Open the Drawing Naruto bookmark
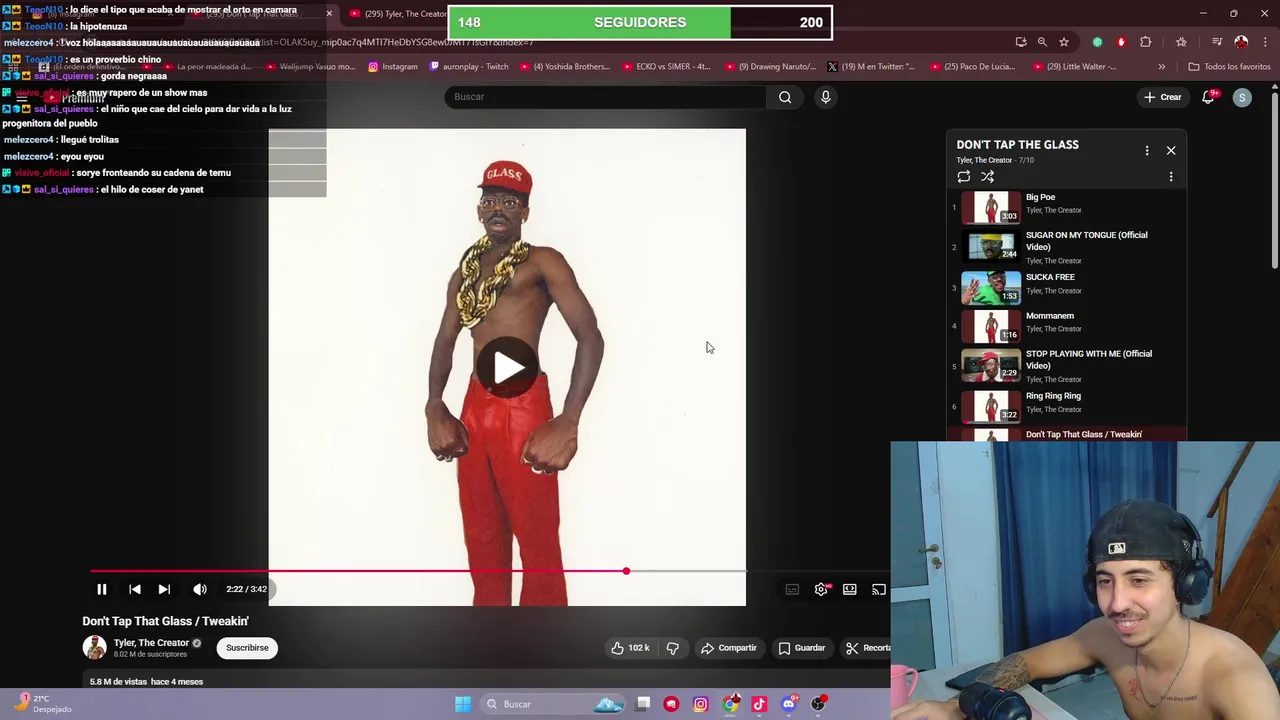1280x720 pixels. (x=770, y=67)
